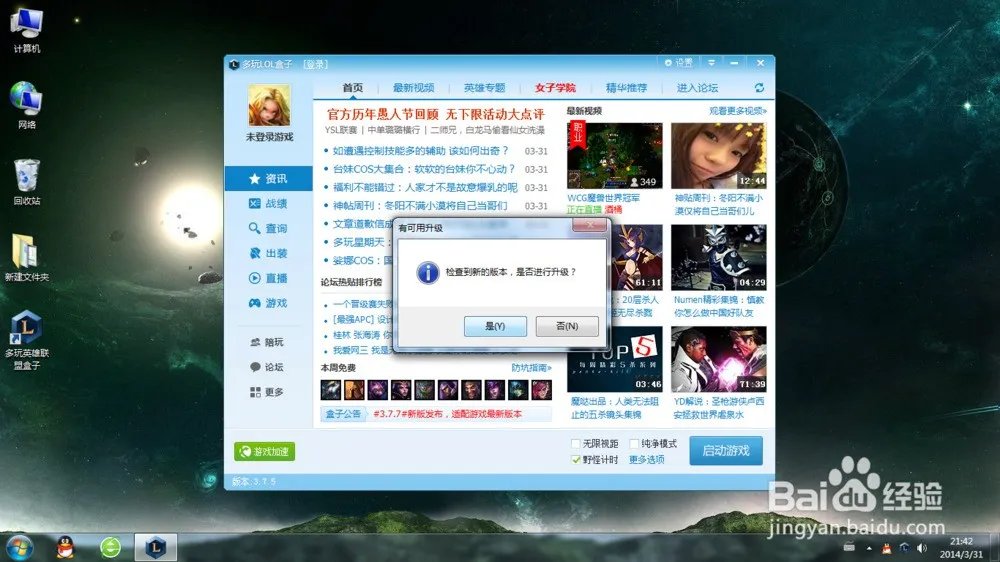Open the 12:44 video thumbnail

[x=719, y=156]
